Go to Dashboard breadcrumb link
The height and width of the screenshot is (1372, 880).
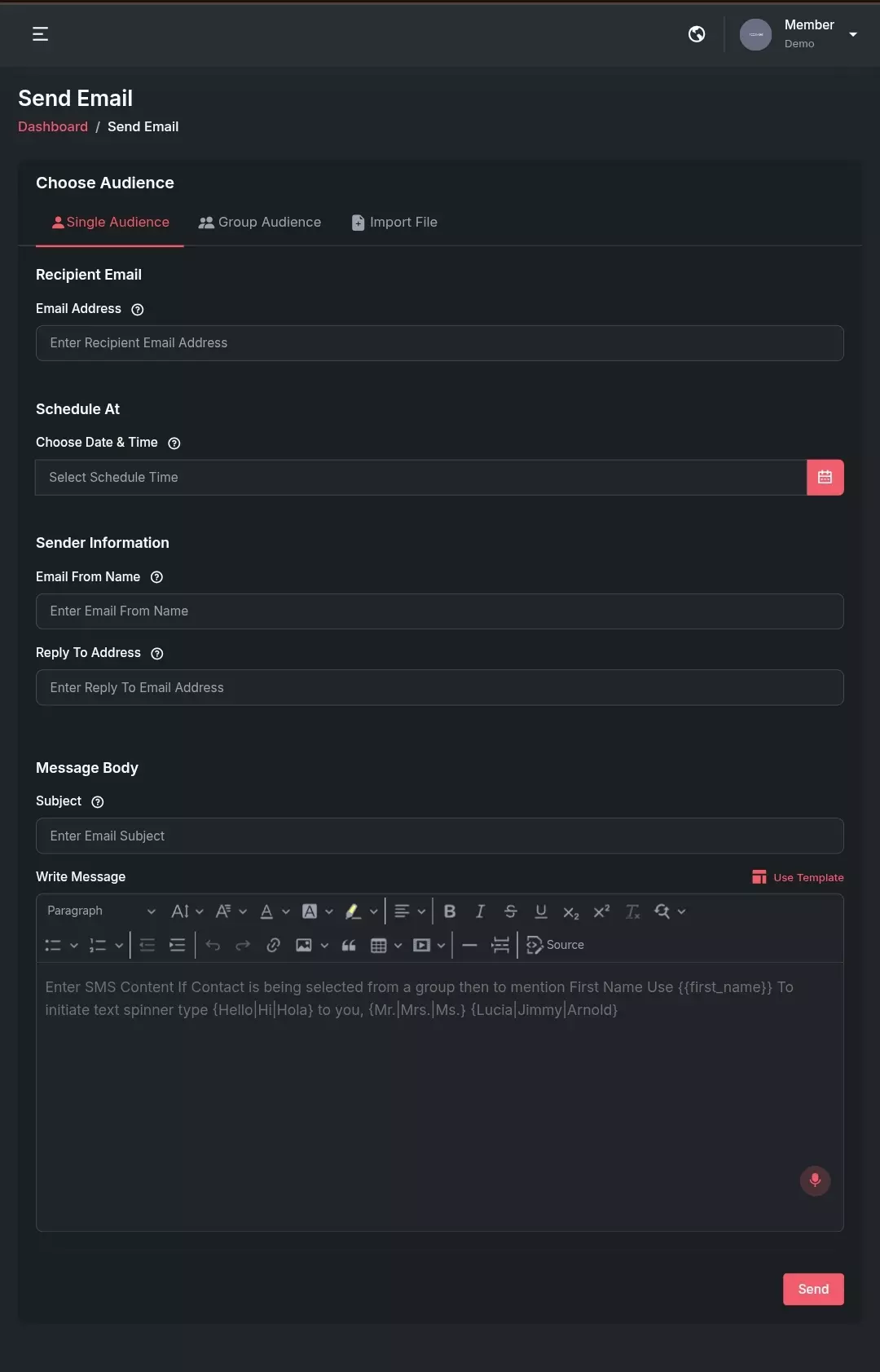click(53, 126)
